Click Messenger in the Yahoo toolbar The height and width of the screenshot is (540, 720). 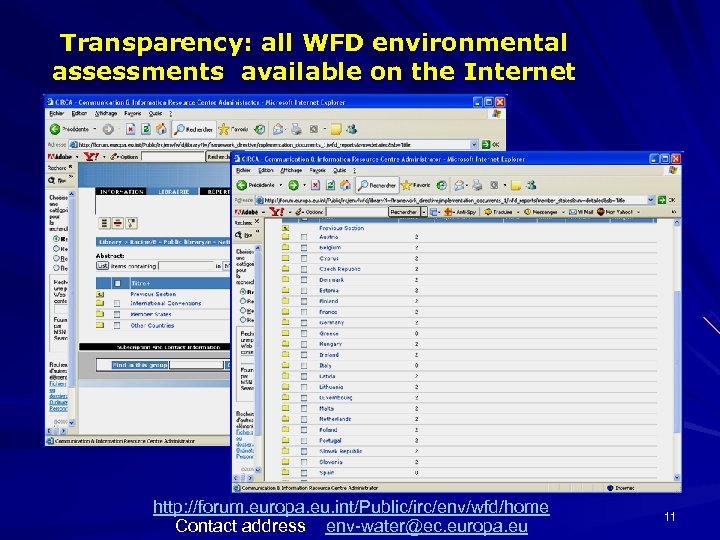[542, 212]
